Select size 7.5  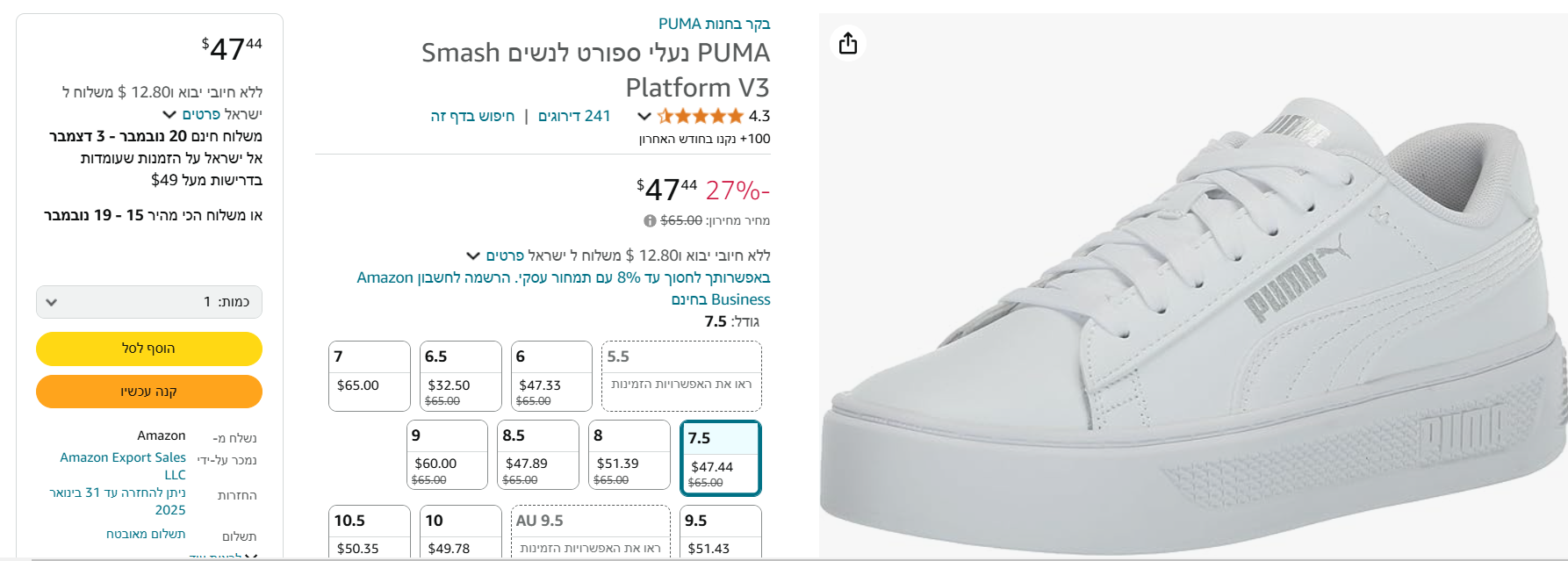[720, 458]
